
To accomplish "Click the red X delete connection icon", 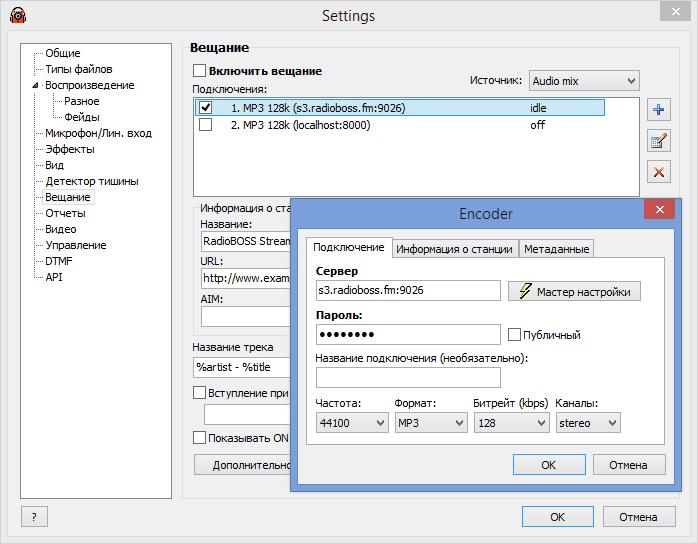I will [x=658, y=172].
